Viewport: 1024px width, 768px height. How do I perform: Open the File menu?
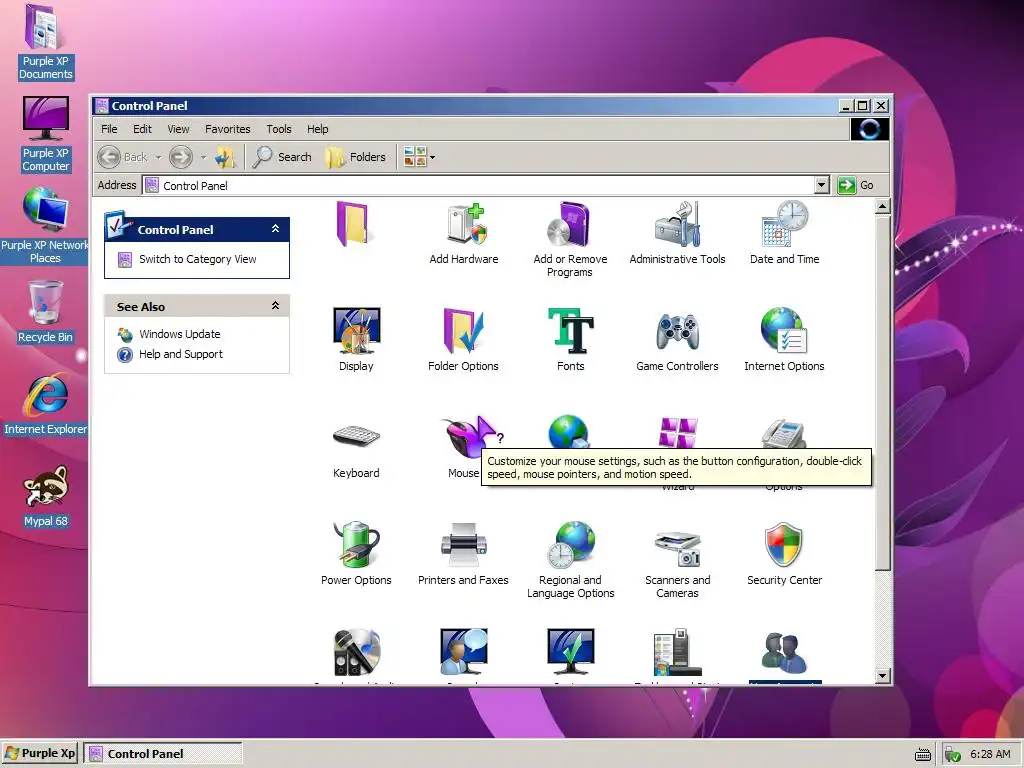coord(109,129)
